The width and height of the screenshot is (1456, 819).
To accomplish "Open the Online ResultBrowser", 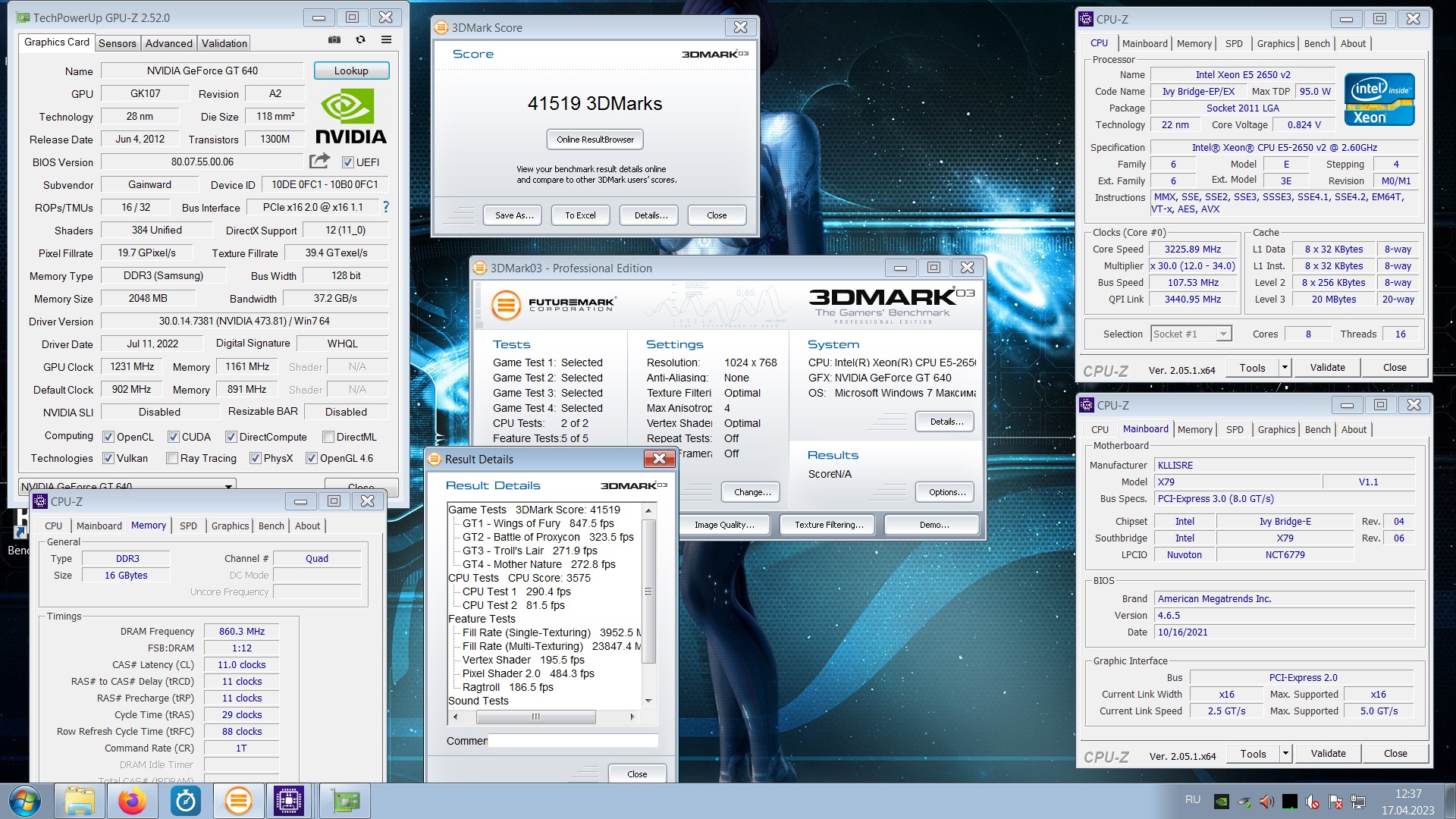I will click(x=595, y=140).
